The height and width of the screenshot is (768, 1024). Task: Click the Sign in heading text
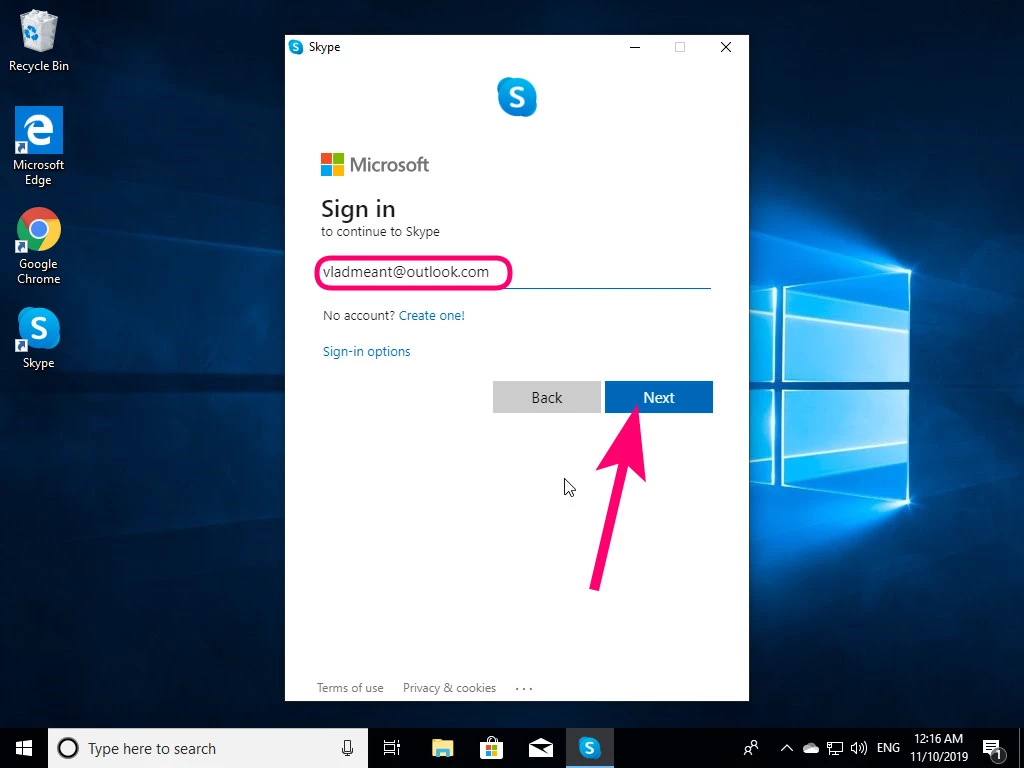[358, 209]
